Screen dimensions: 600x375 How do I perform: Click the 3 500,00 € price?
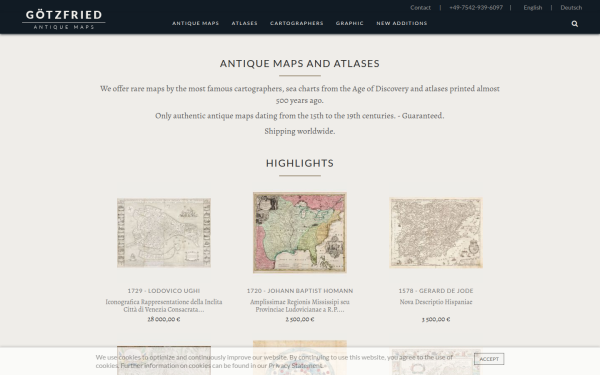pos(436,319)
